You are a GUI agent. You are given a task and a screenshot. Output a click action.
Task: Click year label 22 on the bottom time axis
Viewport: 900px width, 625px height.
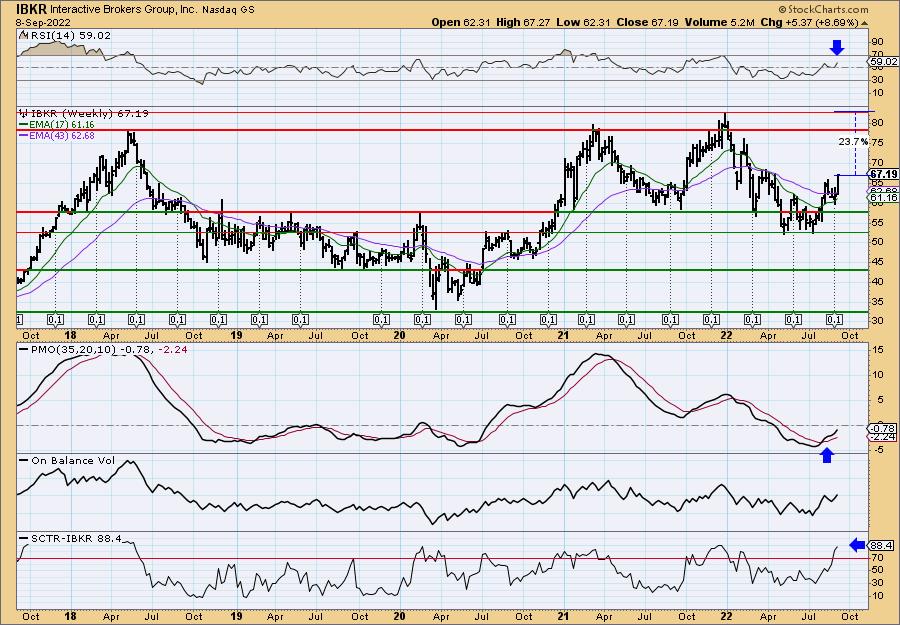click(x=727, y=616)
